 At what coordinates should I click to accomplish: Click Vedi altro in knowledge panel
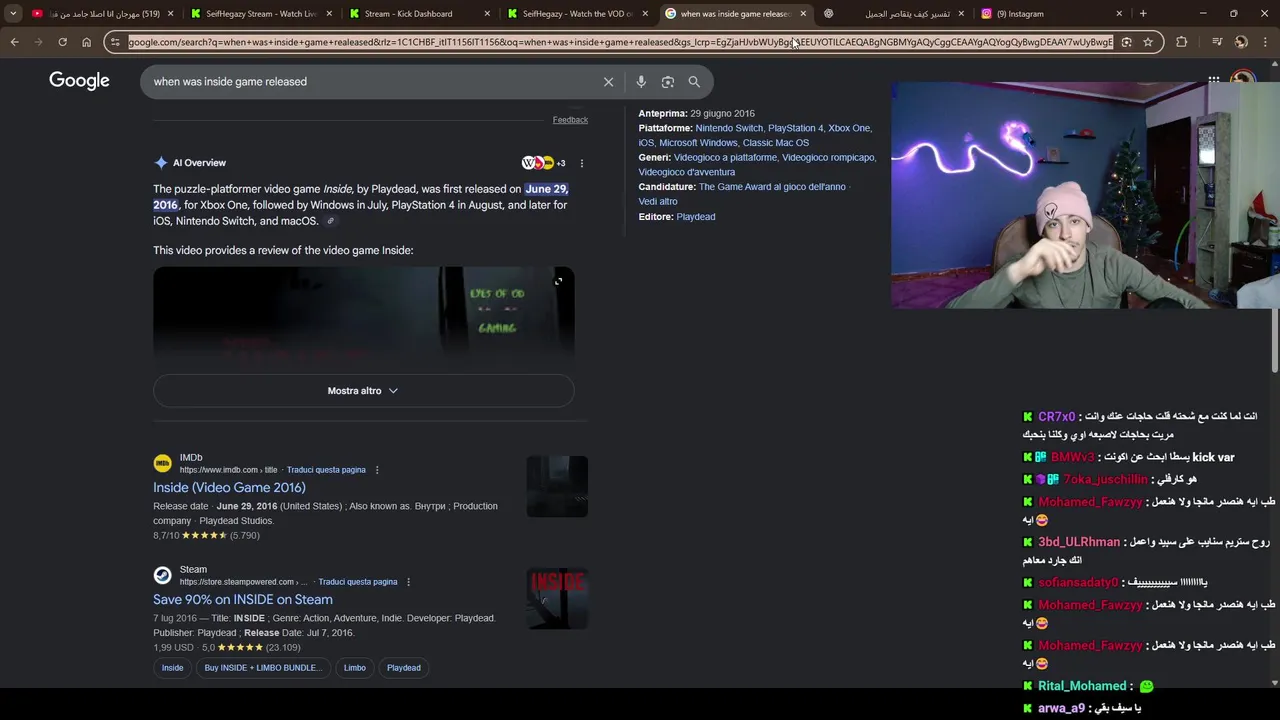tap(658, 202)
